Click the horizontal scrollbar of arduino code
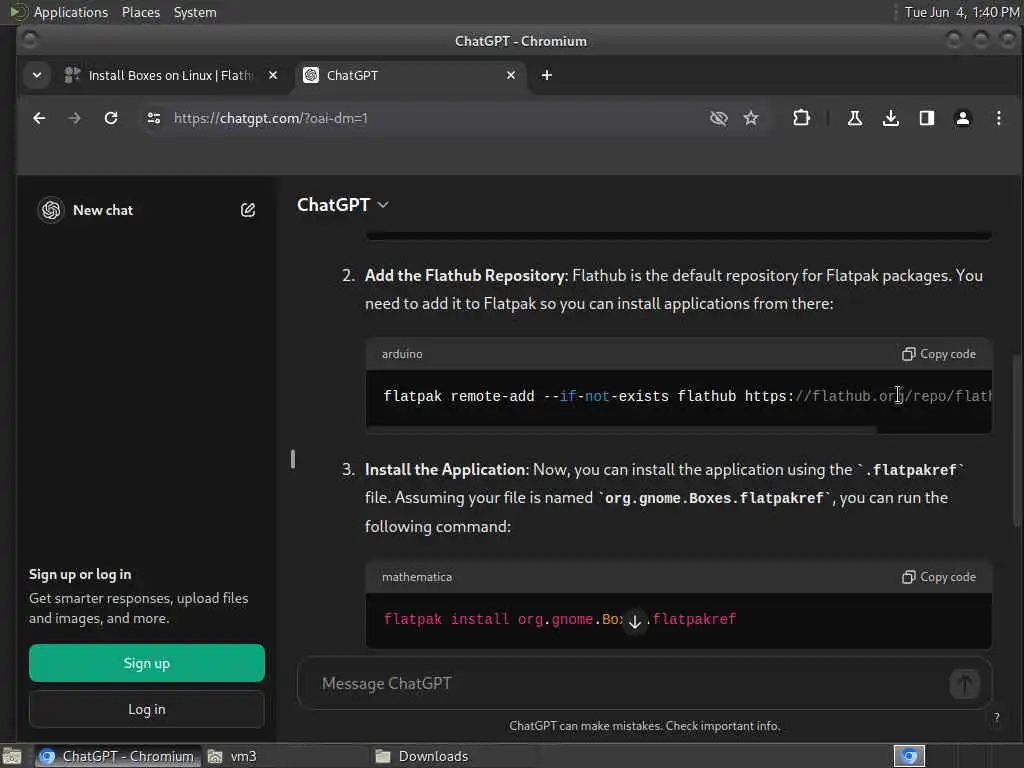Screen dimensions: 1024x768 pos(622,430)
